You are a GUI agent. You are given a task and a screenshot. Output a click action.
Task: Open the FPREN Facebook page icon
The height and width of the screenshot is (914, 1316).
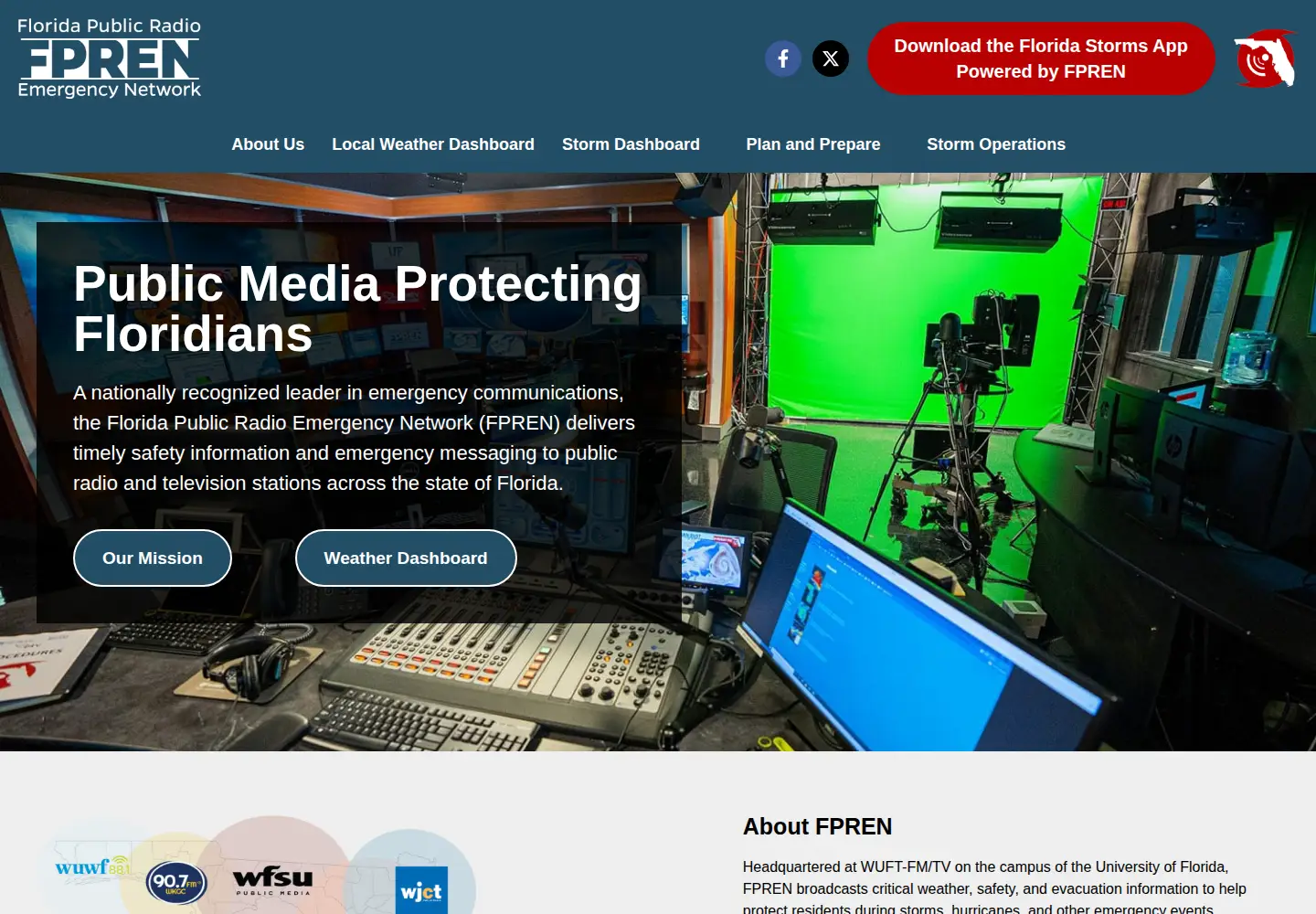click(x=783, y=58)
